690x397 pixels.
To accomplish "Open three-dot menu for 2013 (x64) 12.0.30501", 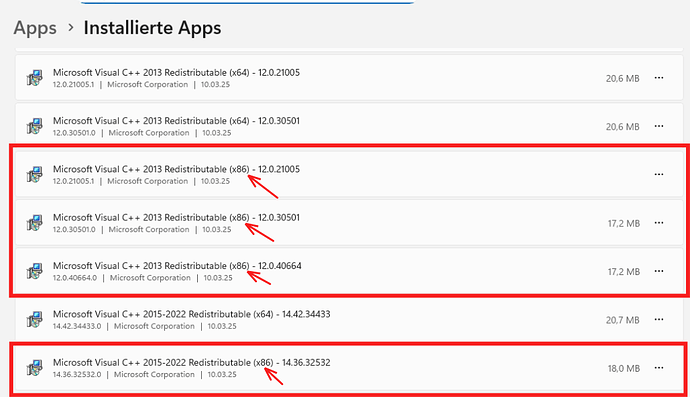I will click(x=659, y=126).
